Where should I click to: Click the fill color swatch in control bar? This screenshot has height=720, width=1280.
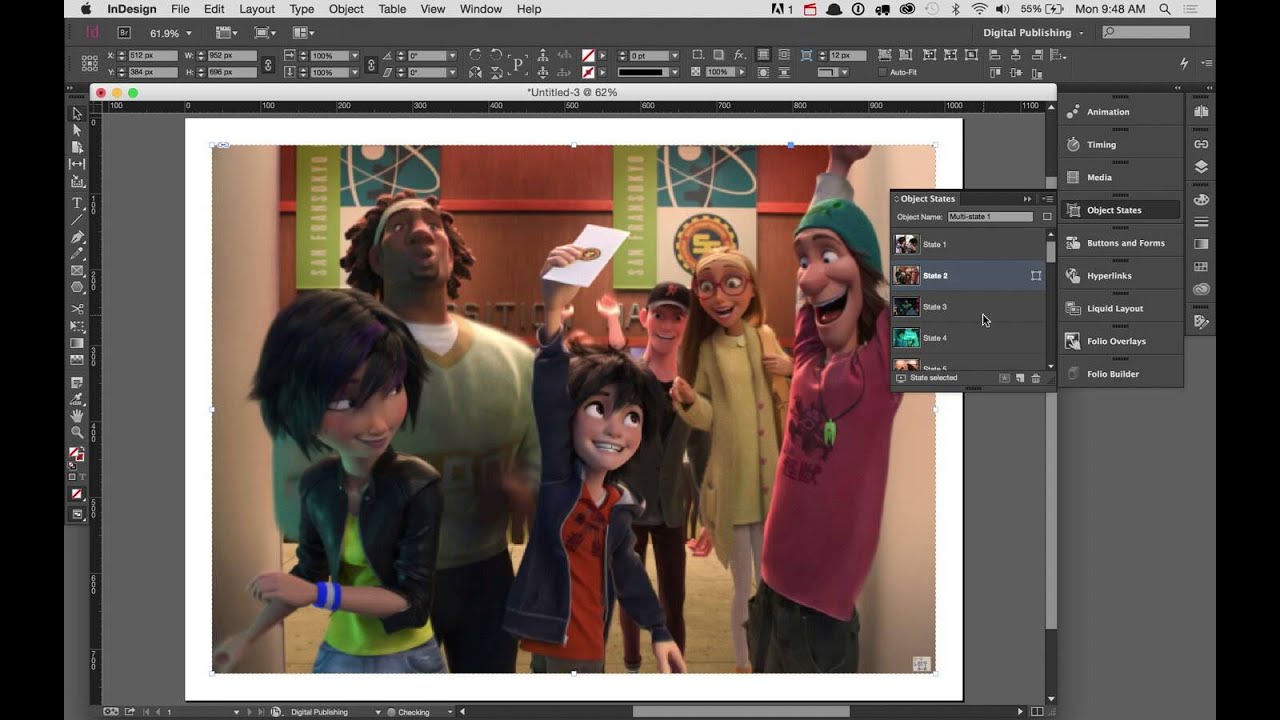point(589,56)
